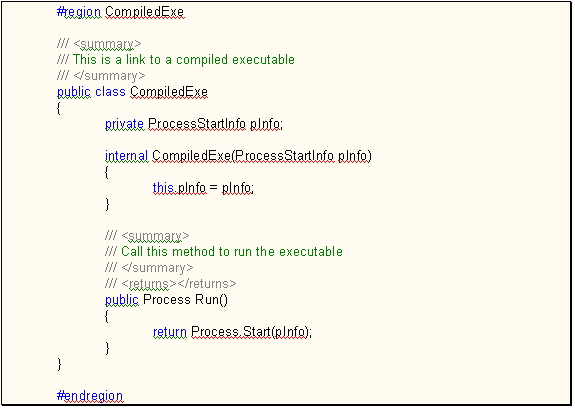The height and width of the screenshot is (408, 575).
Task: Click the '#endregion' directive
Action: click(90, 396)
